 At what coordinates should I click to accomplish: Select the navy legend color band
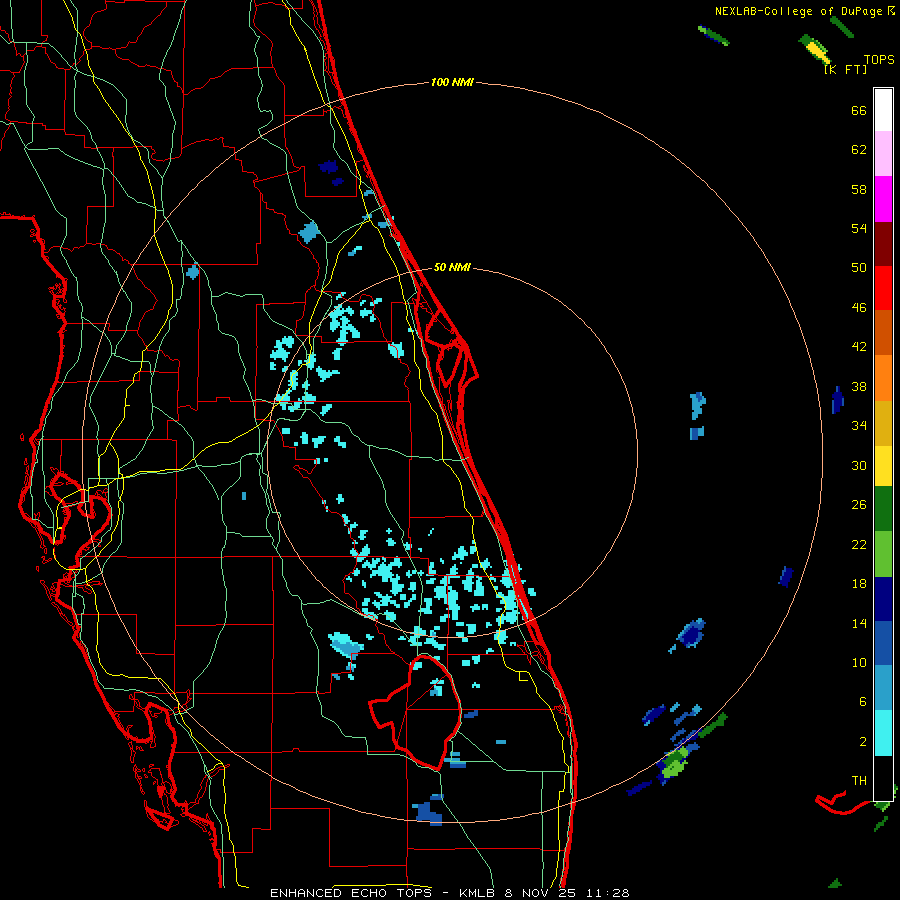(x=883, y=599)
